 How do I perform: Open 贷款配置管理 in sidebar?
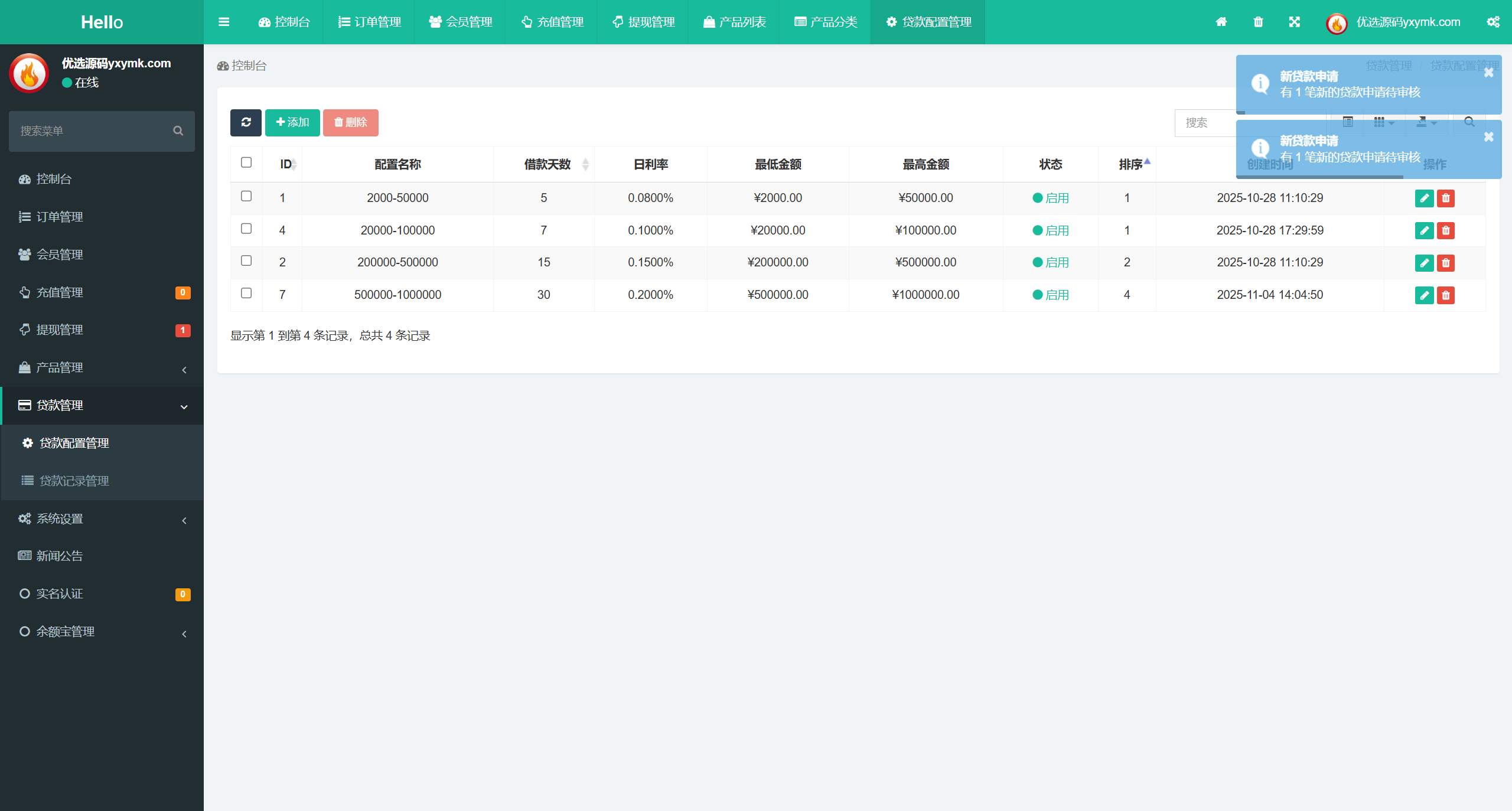pyautogui.click(x=102, y=444)
